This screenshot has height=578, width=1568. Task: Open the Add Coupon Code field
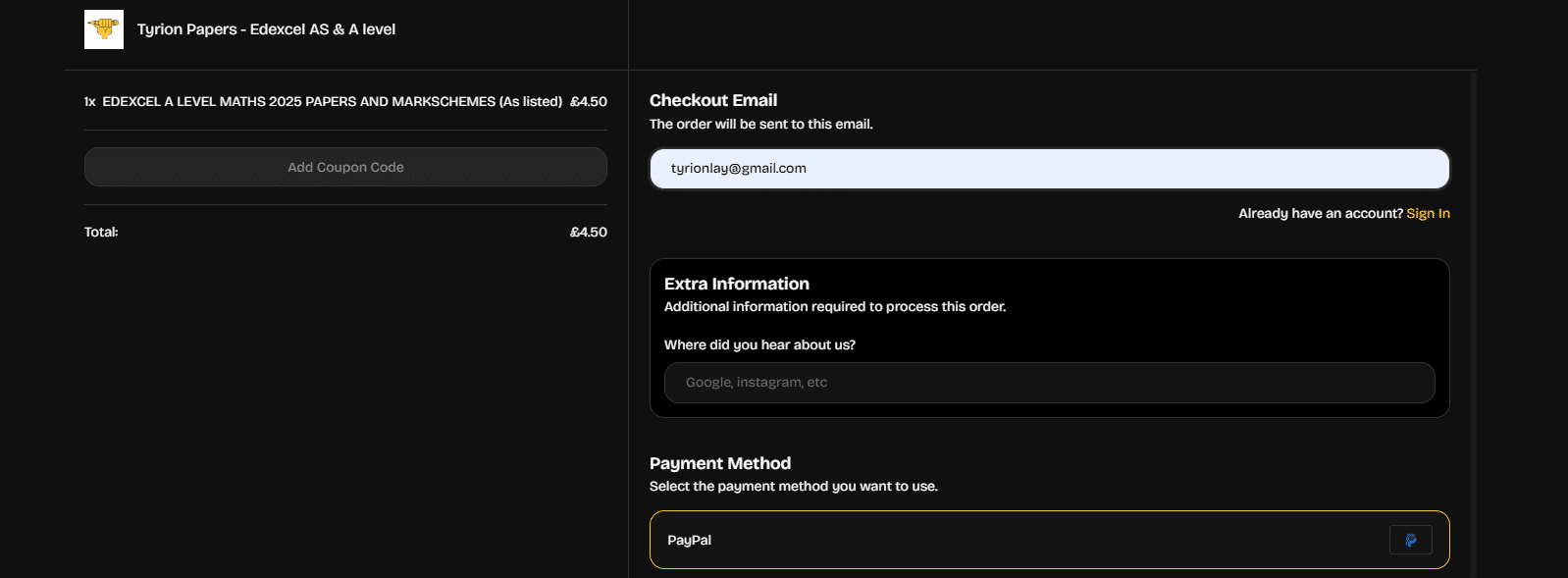click(345, 167)
